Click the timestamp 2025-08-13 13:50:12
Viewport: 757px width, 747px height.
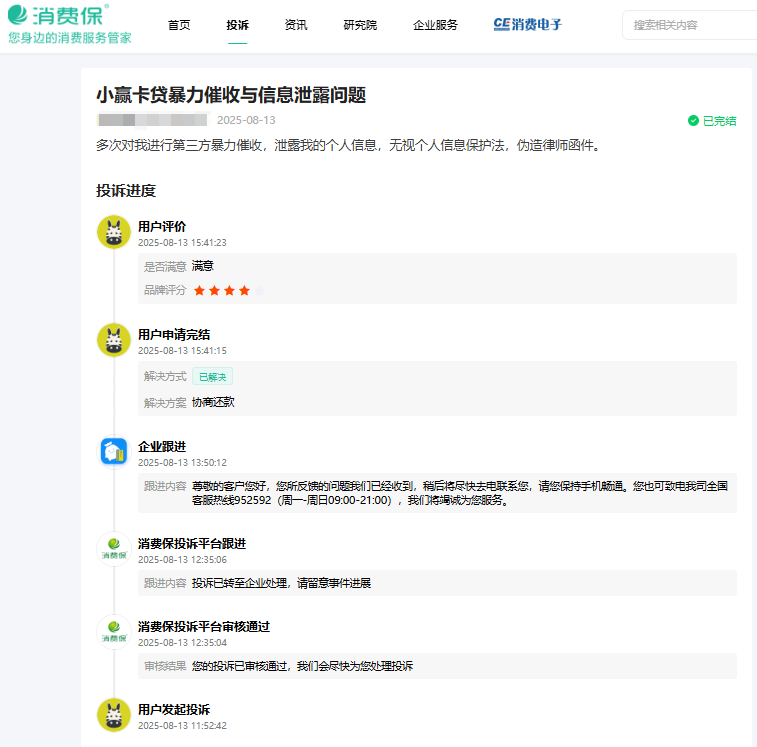(x=182, y=463)
